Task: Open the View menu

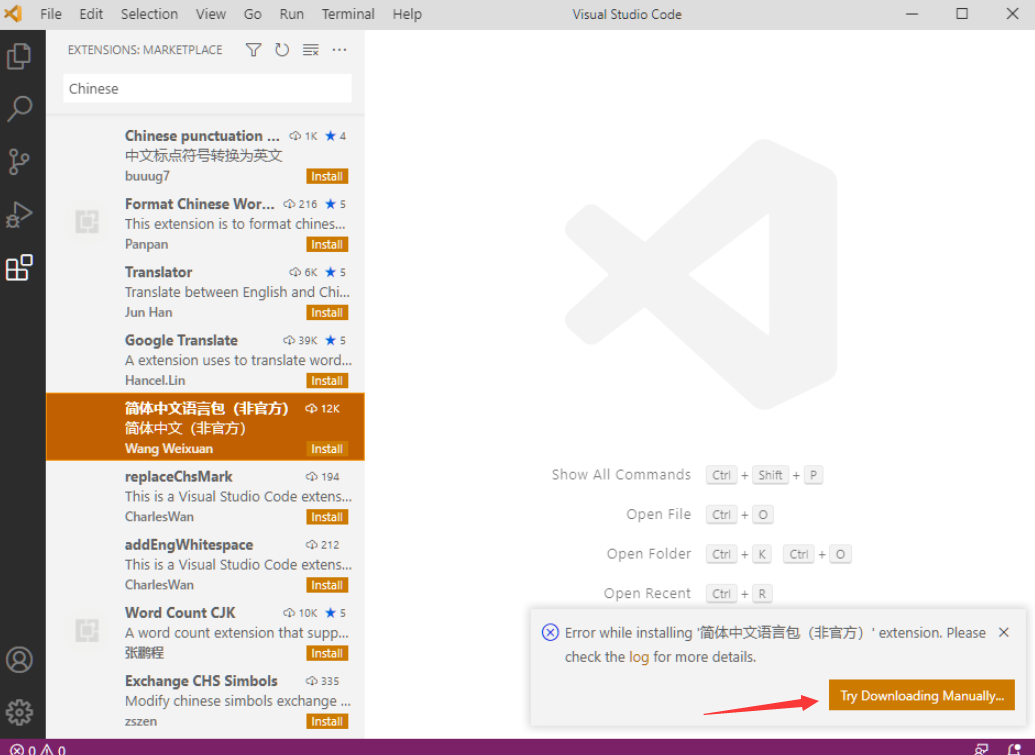Action: pos(211,14)
